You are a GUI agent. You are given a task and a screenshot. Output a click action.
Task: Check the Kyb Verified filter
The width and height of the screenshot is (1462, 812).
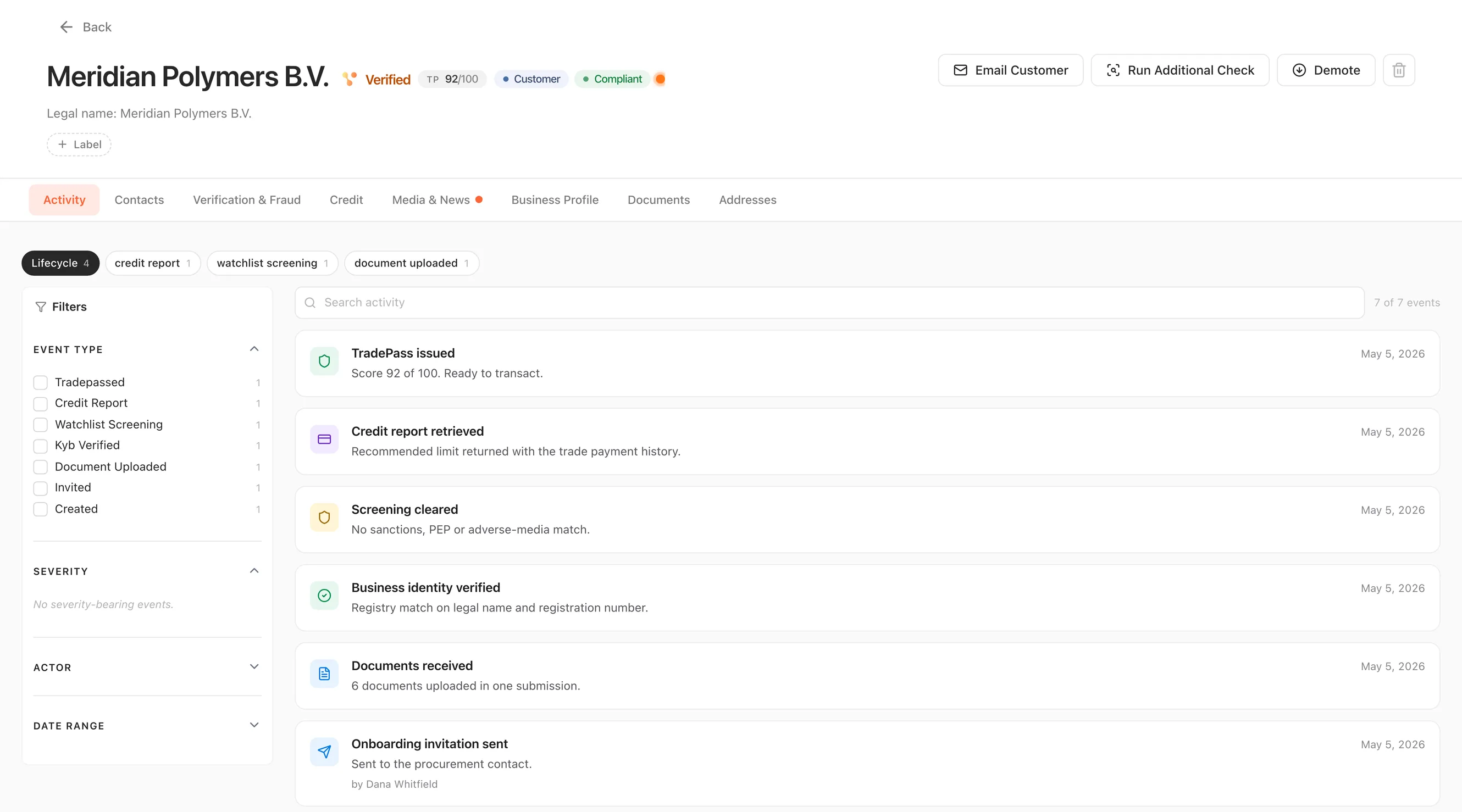40,446
